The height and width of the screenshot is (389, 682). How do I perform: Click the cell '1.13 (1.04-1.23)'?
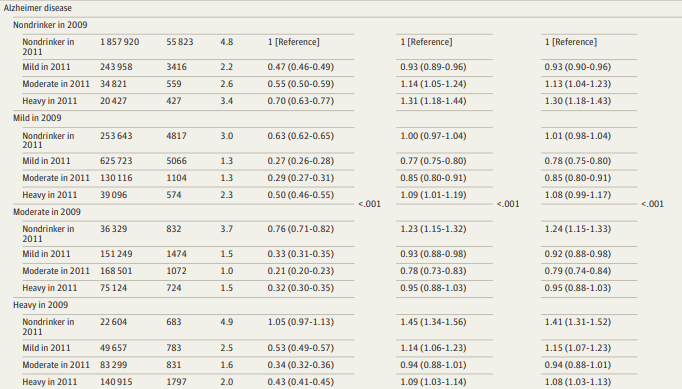578,84
